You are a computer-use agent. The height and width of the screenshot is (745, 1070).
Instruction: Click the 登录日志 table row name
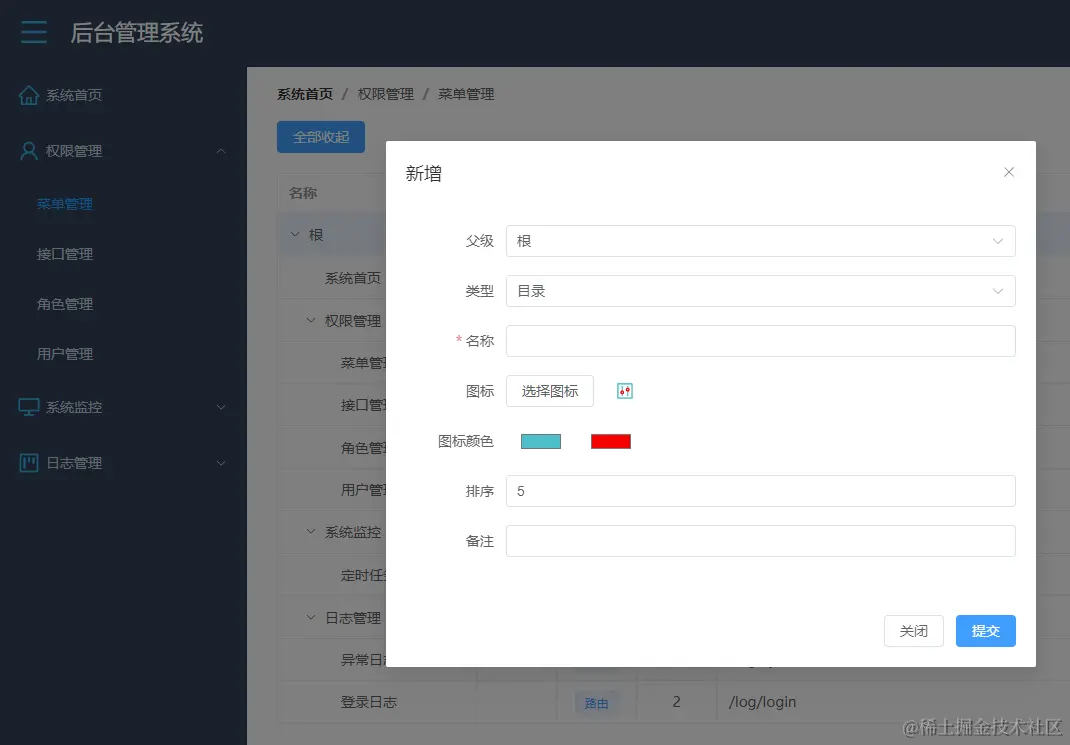coord(368,702)
